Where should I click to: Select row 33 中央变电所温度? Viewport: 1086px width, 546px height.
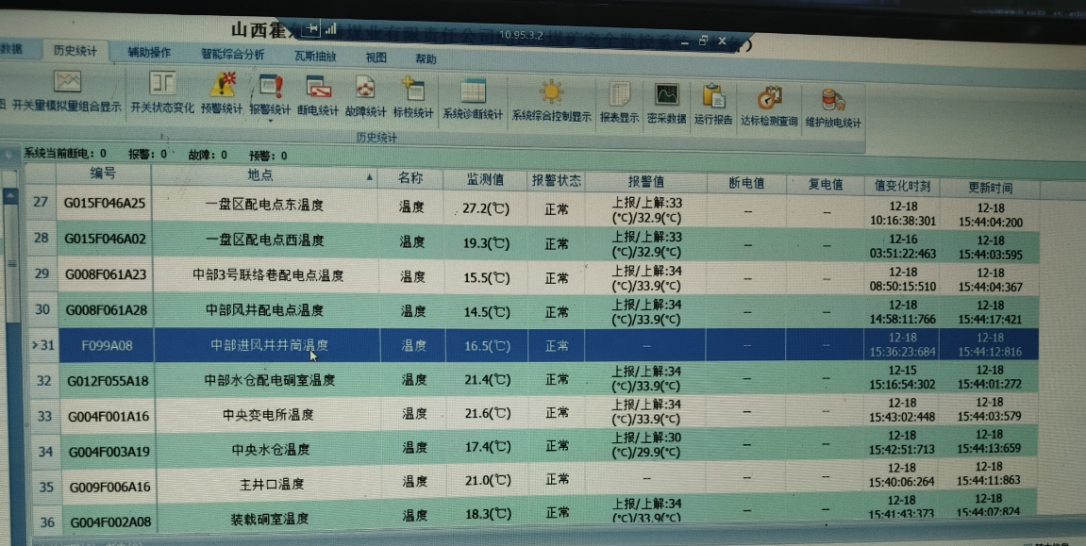(x=260, y=415)
